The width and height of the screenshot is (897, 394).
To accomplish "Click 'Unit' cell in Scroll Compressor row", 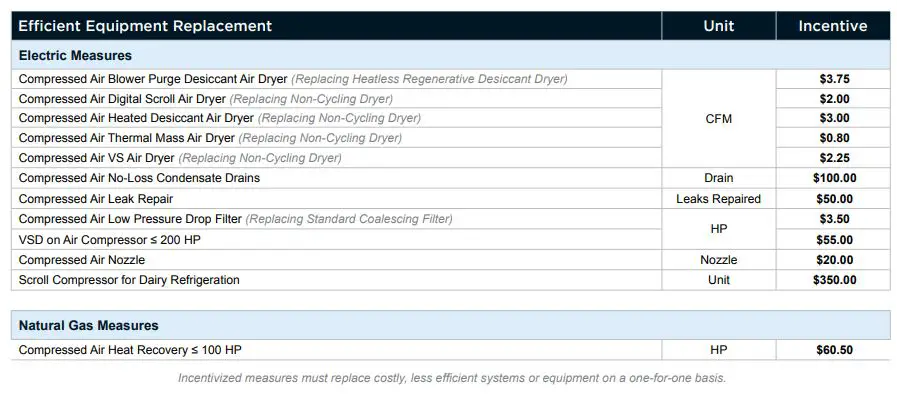I will point(719,280).
